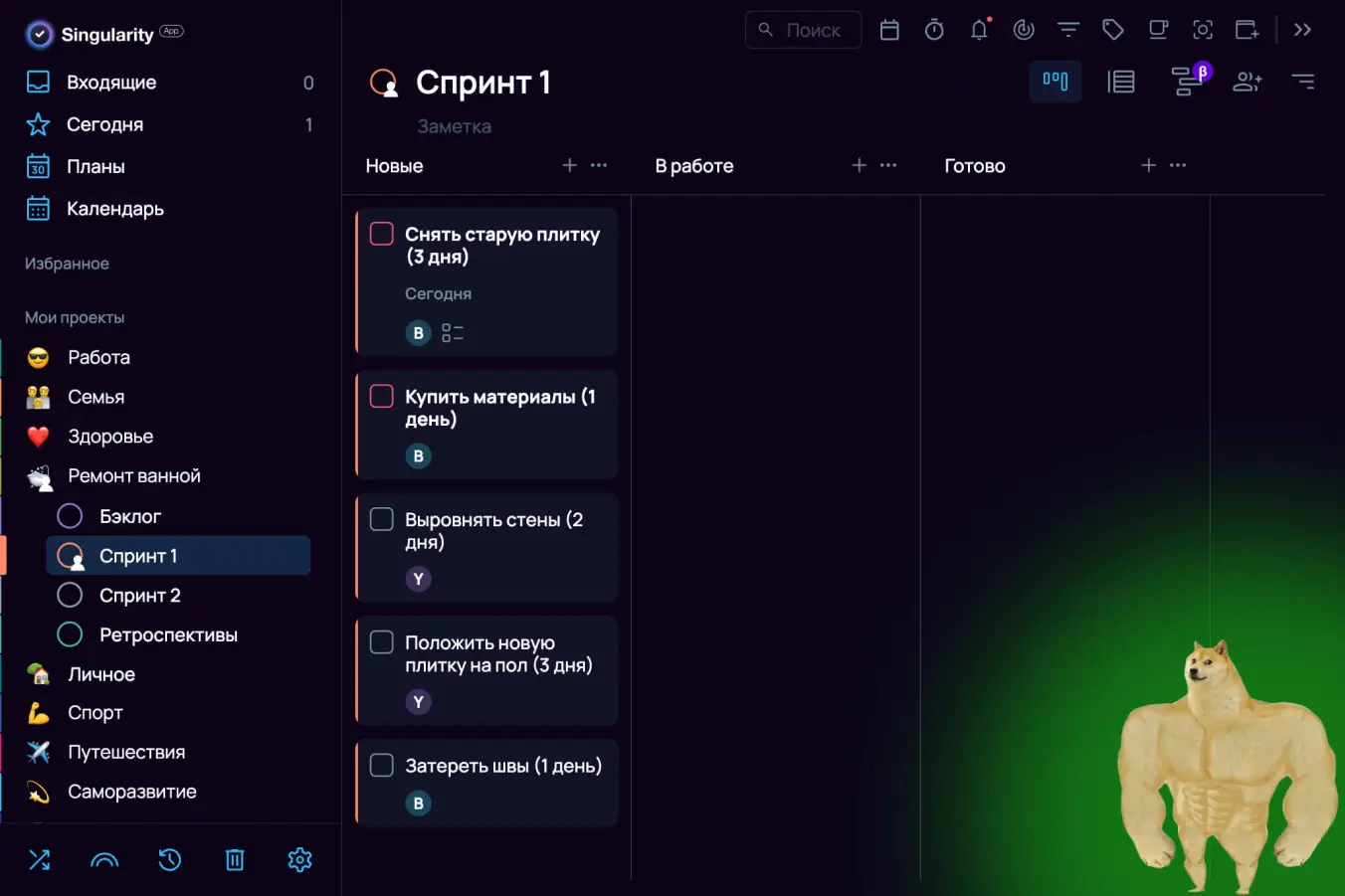Viewport: 1345px width, 896px height.
Task: Click the filter icon in top toolbar
Action: click(x=1068, y=31)
